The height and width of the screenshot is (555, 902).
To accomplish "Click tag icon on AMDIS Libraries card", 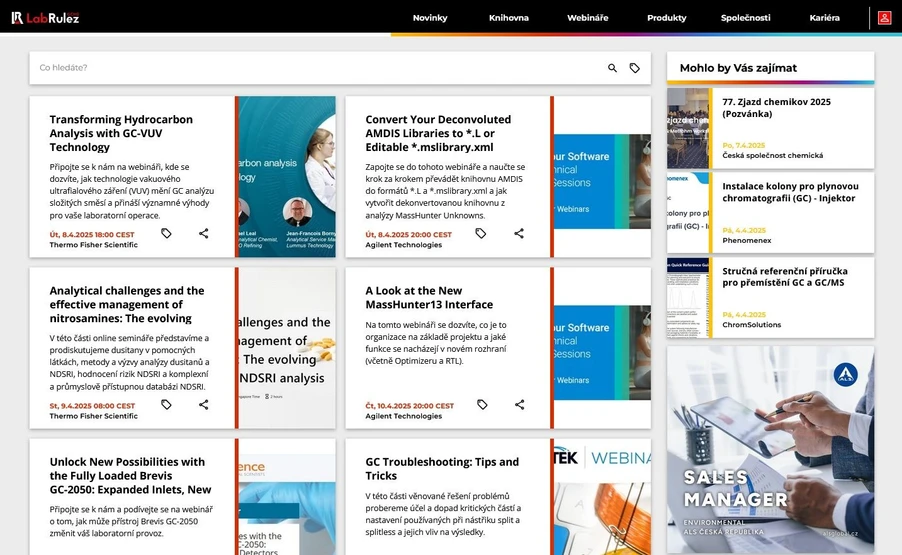I will coord(481,233).
